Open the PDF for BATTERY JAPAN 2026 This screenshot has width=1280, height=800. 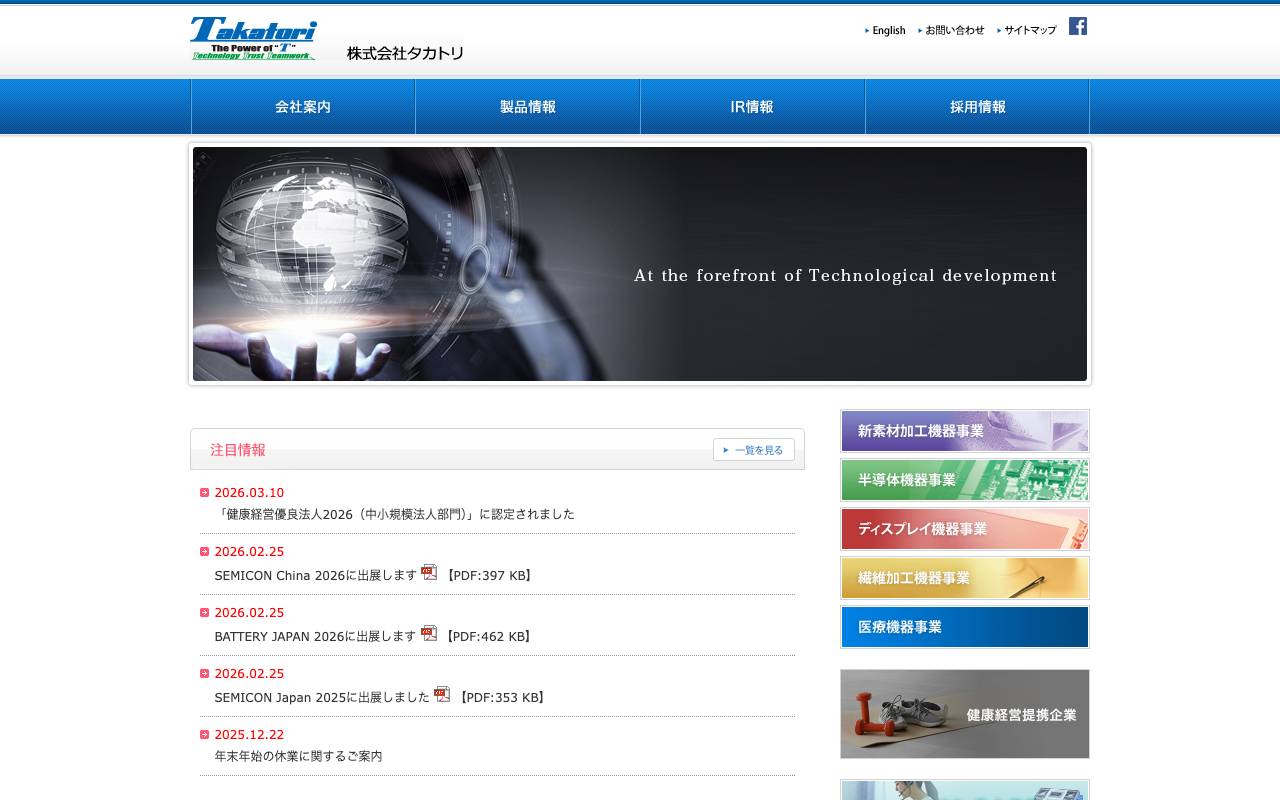pyautogui.click(x=429, y=633)
